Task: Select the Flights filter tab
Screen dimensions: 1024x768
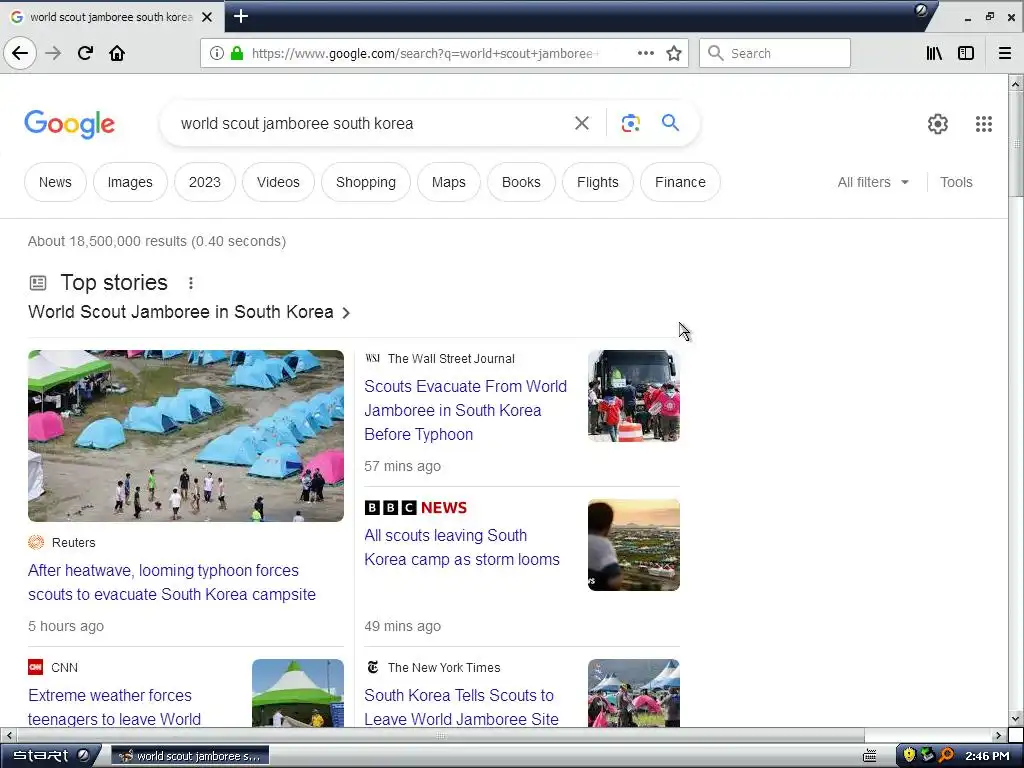Action: 598,182
